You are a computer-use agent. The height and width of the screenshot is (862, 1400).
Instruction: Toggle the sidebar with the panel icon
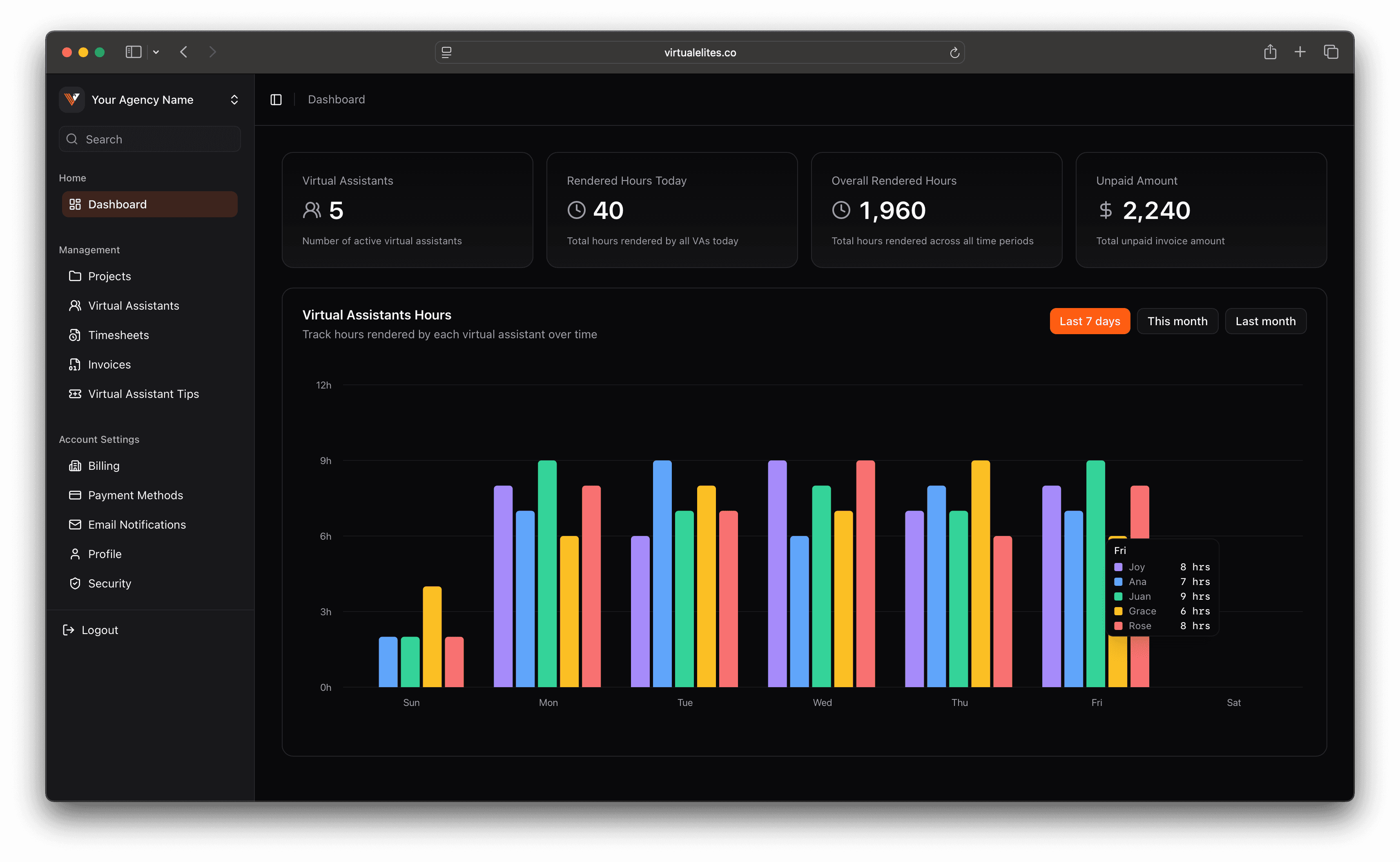276,99
